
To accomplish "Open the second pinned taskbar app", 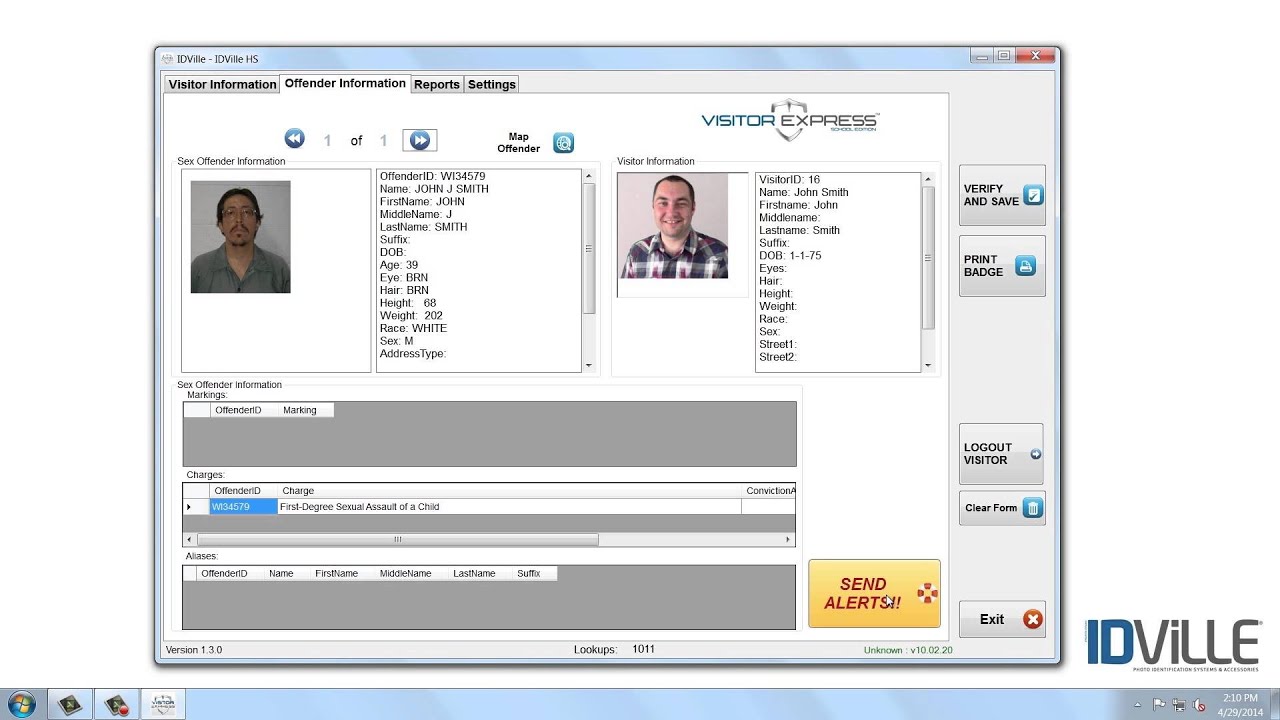I will 116,704.
